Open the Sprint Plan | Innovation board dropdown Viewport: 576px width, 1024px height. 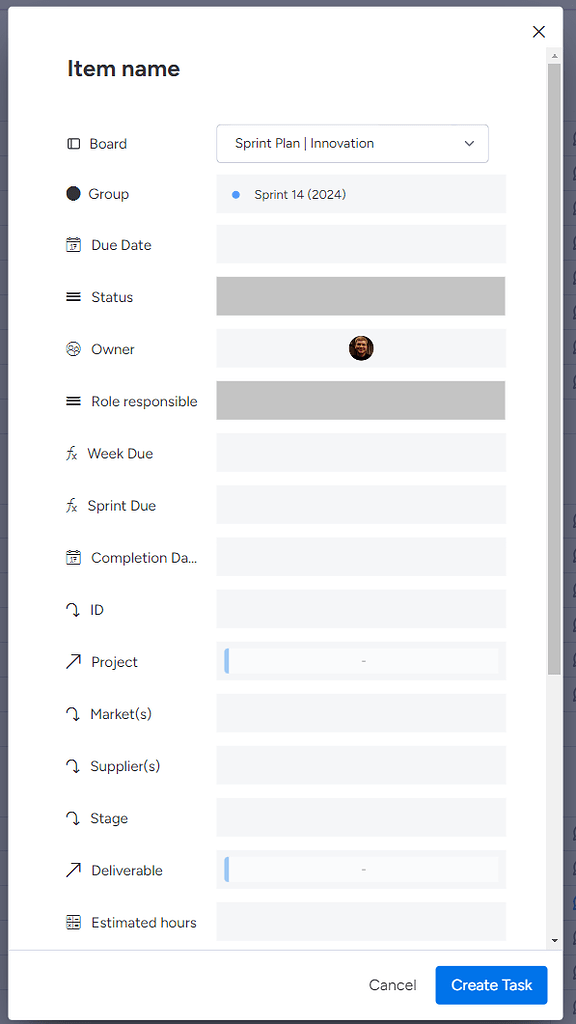coord(352,143)
